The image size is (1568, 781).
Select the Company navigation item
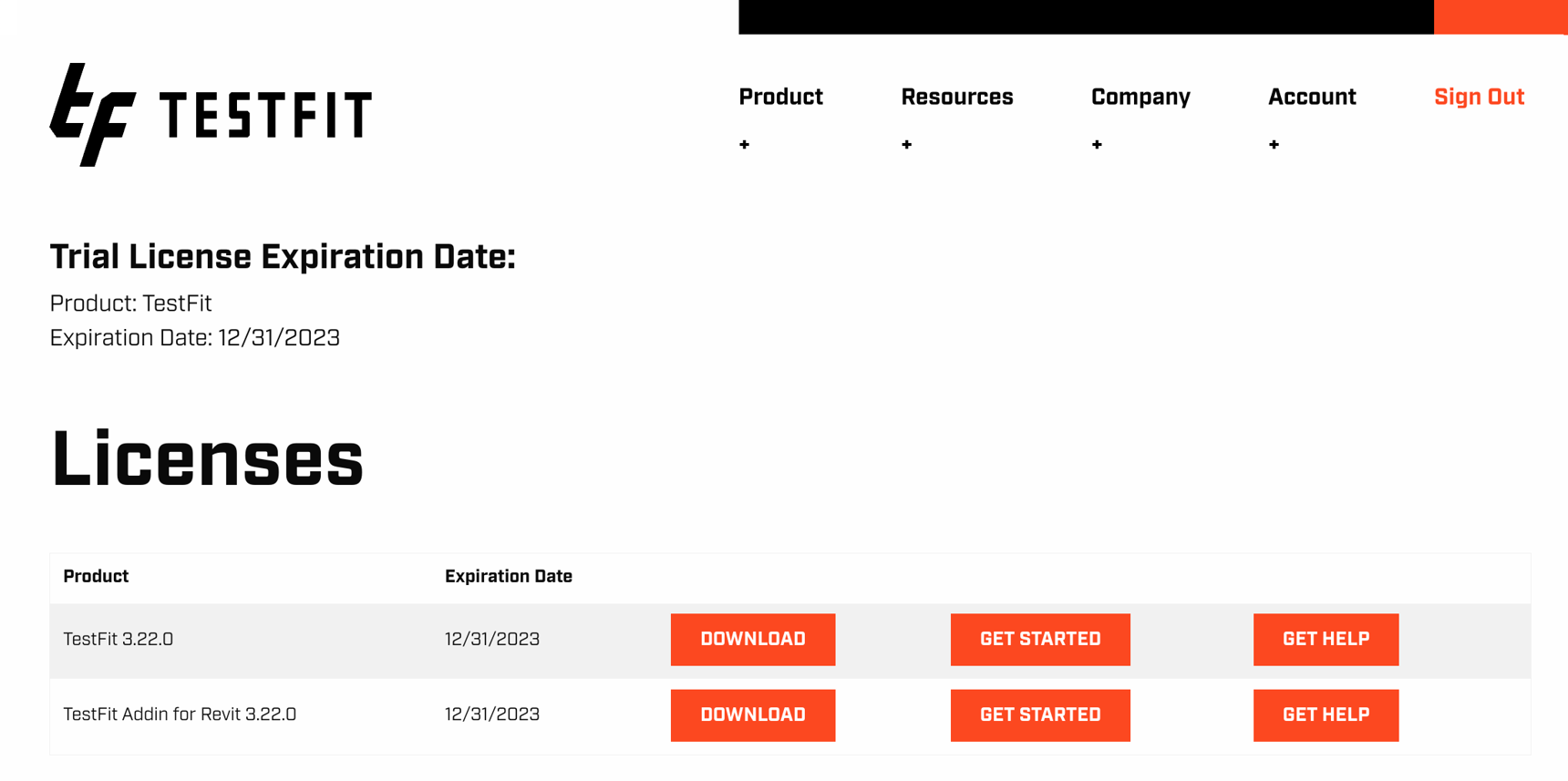point(1140,97)
